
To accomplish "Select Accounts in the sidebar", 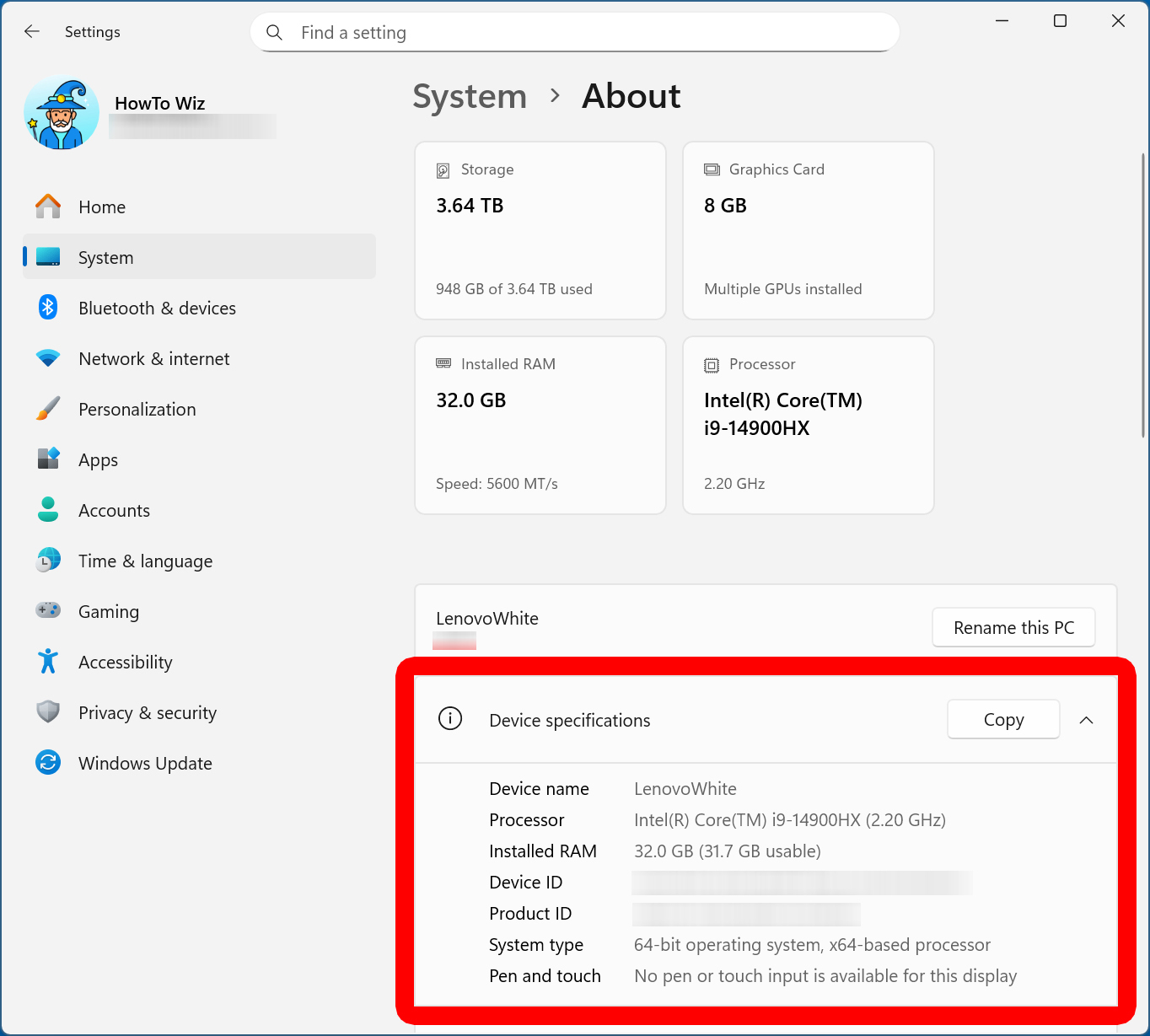I will pyautogui.click(x=114, y=510).
